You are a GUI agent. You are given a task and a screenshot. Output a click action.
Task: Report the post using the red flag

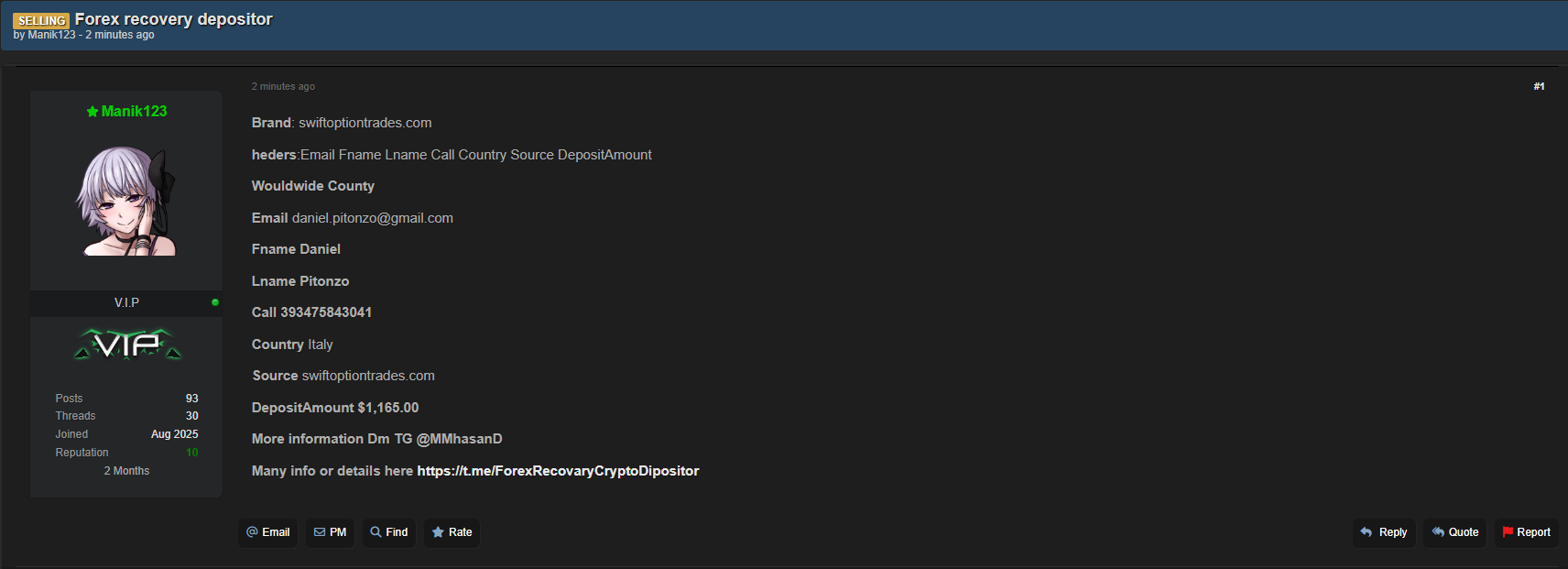(1526, 532)
